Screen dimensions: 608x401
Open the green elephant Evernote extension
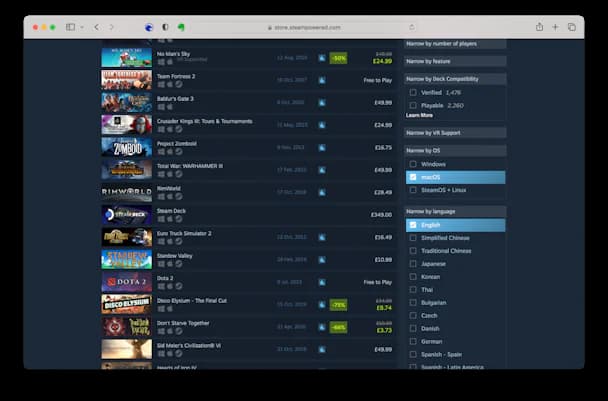[x=181, y=27]
